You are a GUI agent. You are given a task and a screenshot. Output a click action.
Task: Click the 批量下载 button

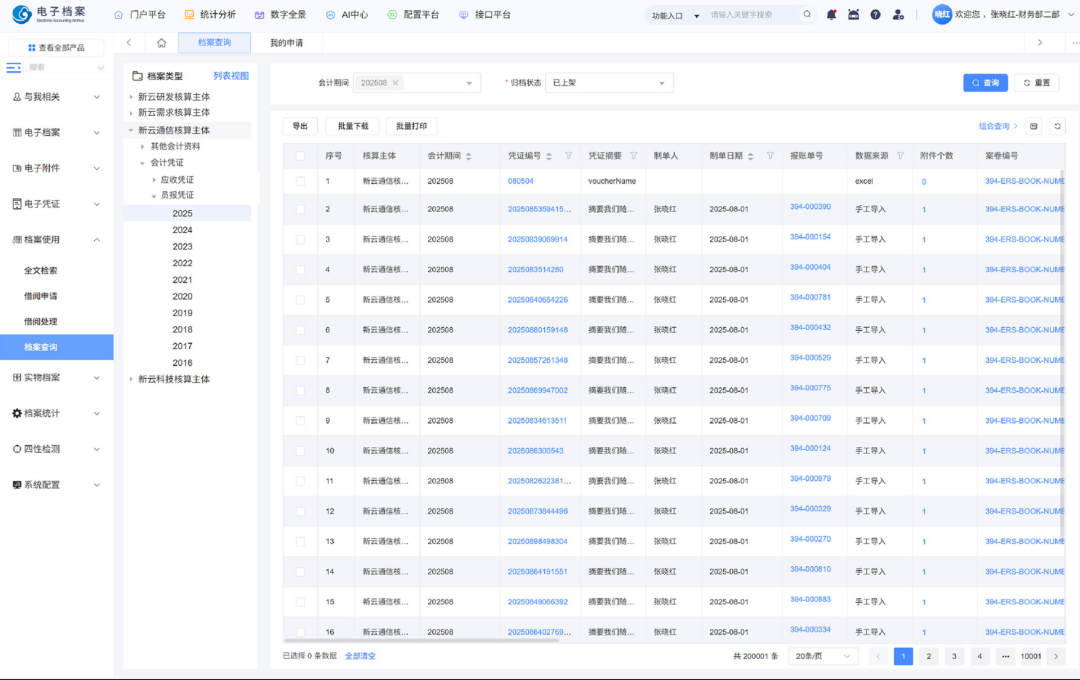pos(352,126)
